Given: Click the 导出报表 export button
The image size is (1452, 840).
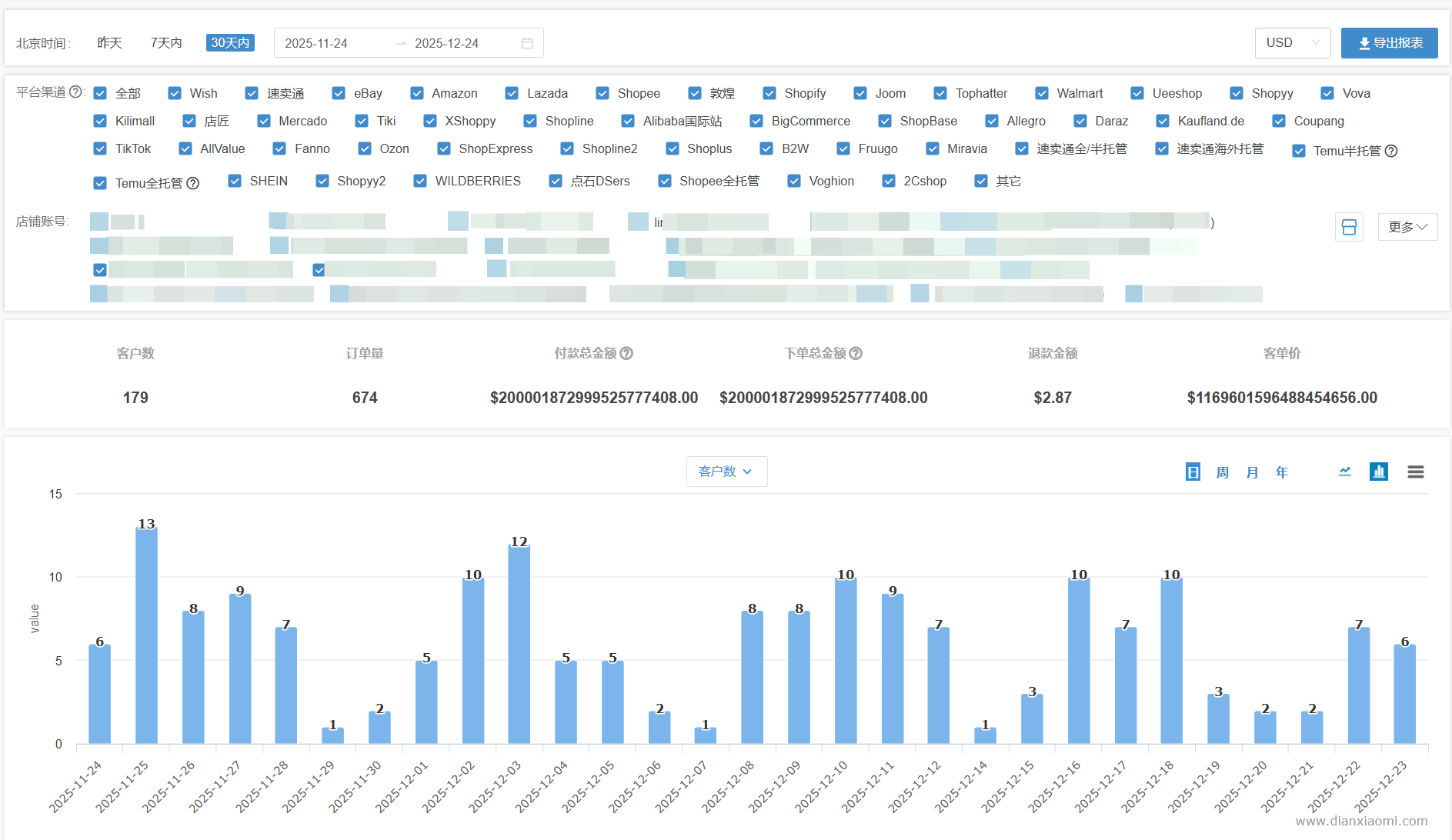Looking at the screenshot, I should tap(1389, 43).
